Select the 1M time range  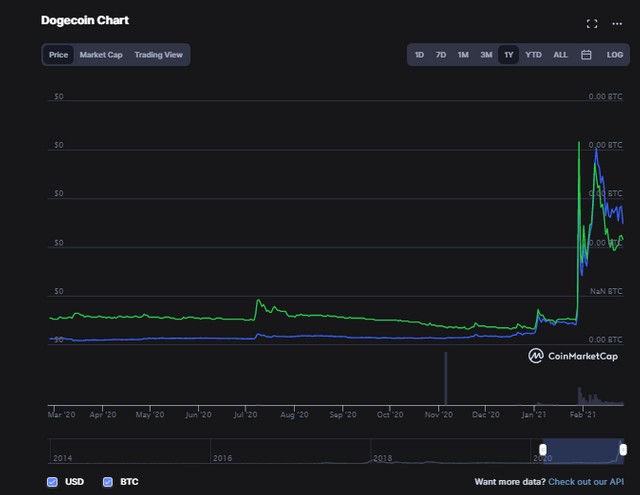point(463,55)
